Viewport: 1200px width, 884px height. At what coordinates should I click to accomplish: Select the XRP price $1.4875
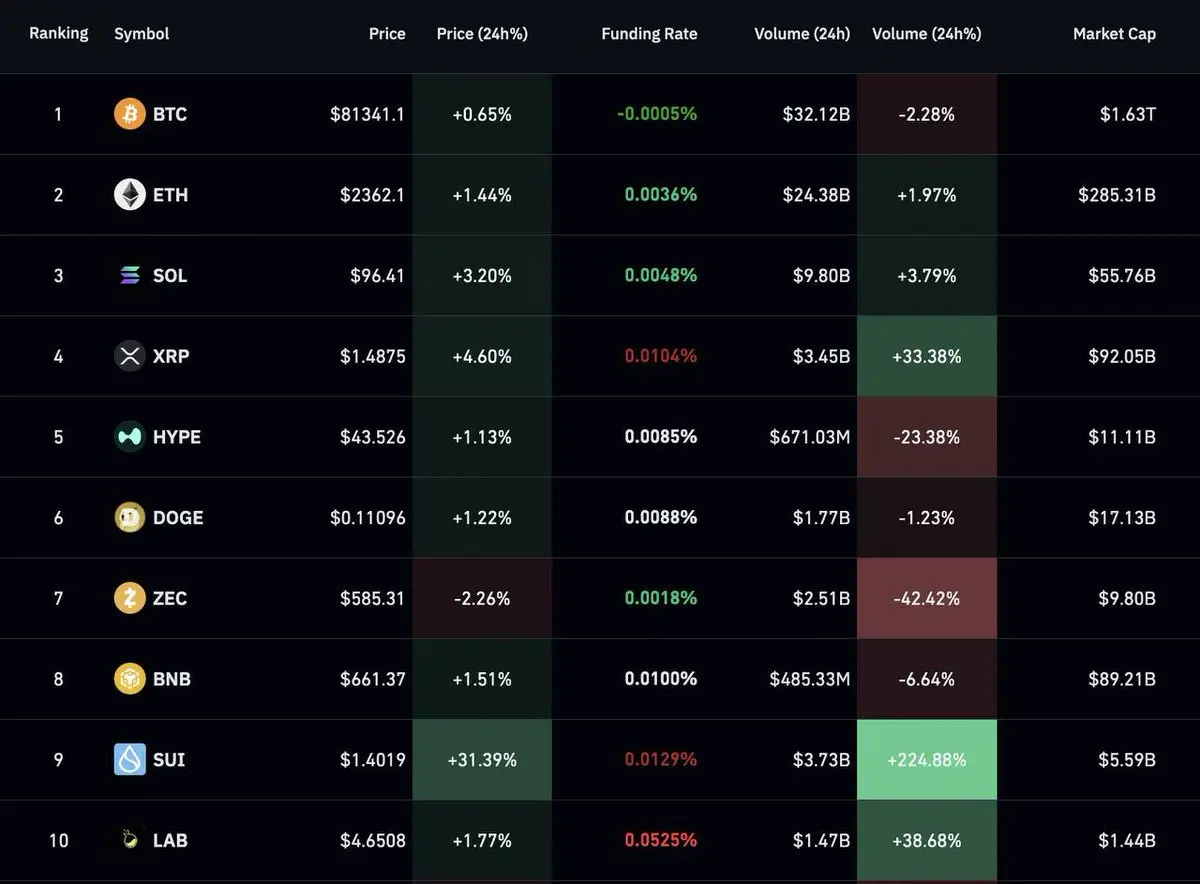[x=373, y=356]
